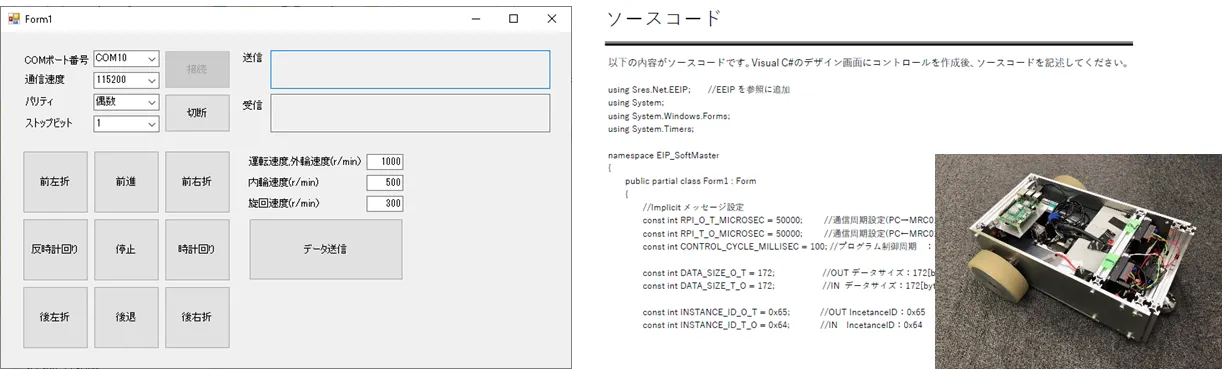
Task: Close the Form1 window
Action: point(551,19)
